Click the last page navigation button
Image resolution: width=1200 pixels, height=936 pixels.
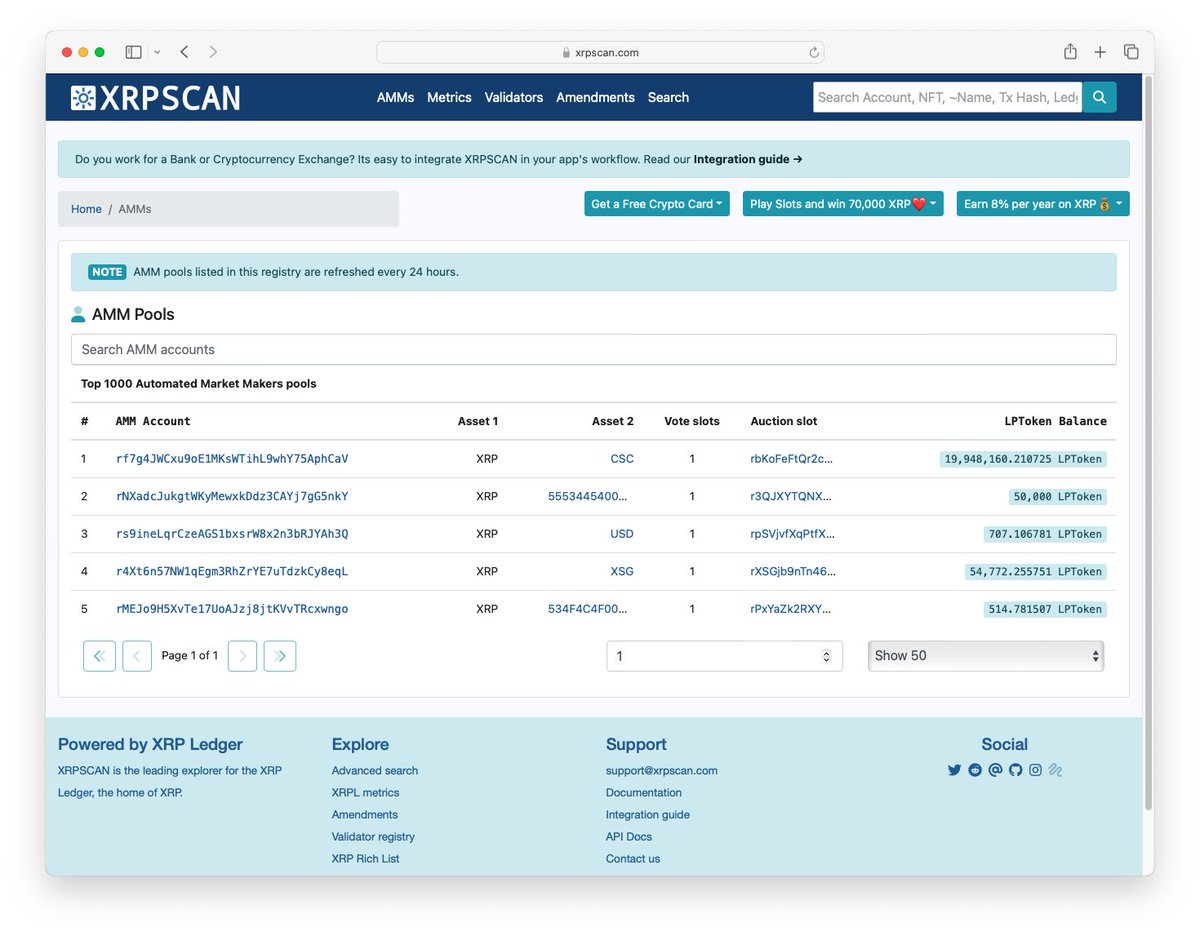point(279,655)
